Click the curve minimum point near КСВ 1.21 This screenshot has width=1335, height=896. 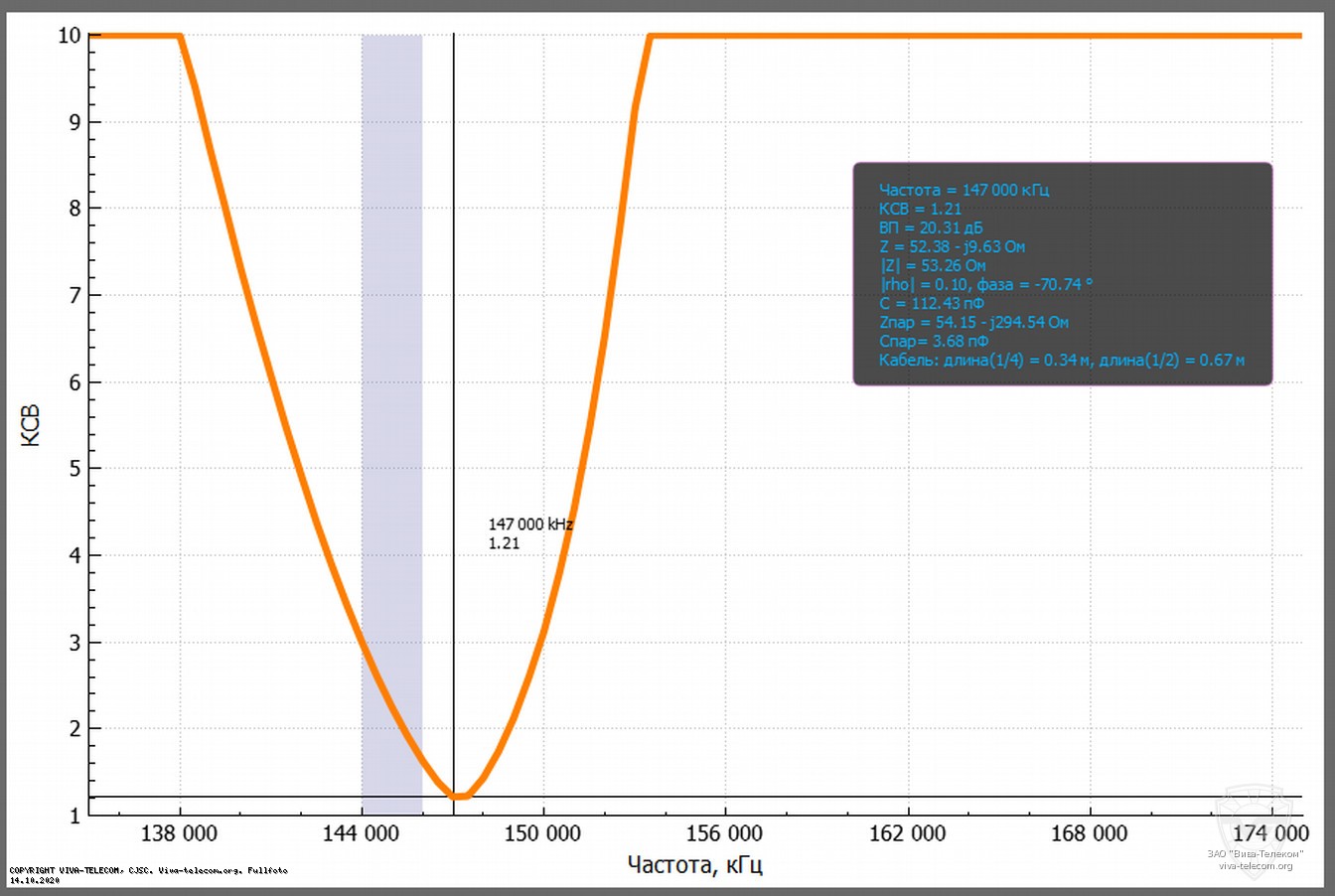[x=458, y=795]
